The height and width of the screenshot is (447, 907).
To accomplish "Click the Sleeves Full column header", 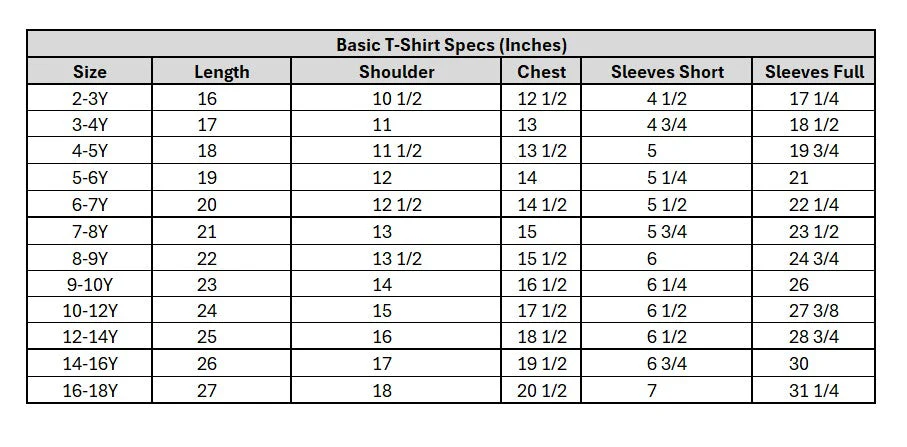I will coord(814,72).
